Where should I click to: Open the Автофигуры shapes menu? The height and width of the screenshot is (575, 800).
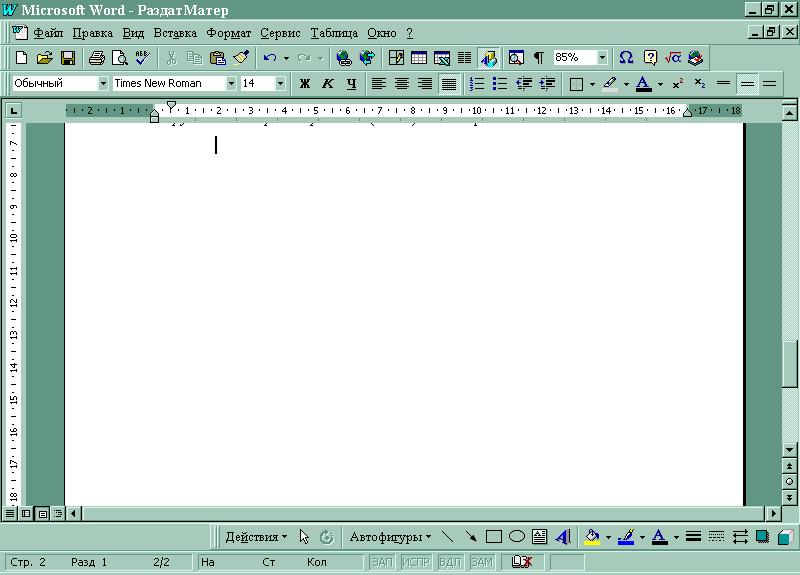[390, 537]
